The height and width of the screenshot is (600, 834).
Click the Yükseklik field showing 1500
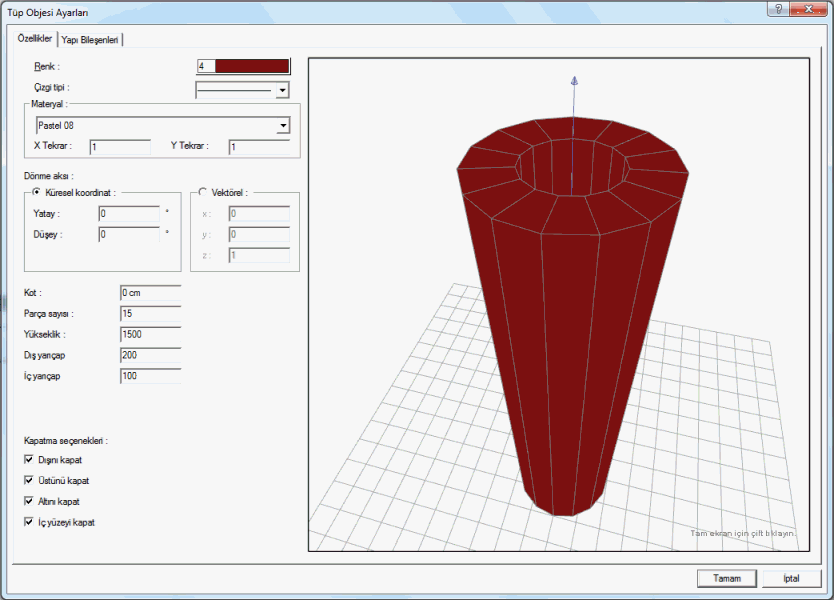click(x=151, y=334)
